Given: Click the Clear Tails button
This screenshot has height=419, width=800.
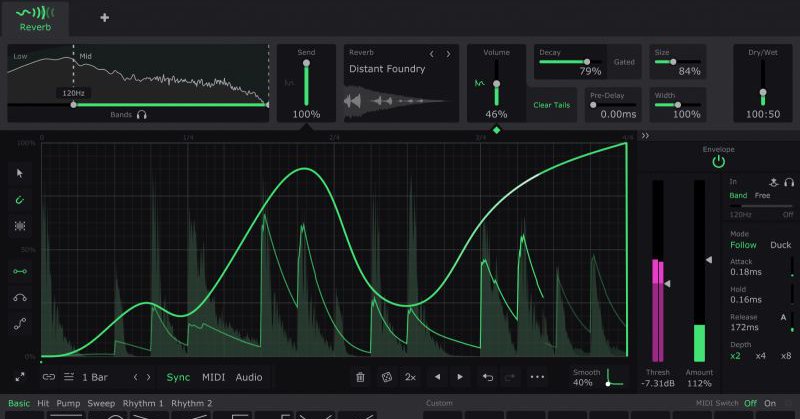Looking at the screenshot, I should click(552, 105).
